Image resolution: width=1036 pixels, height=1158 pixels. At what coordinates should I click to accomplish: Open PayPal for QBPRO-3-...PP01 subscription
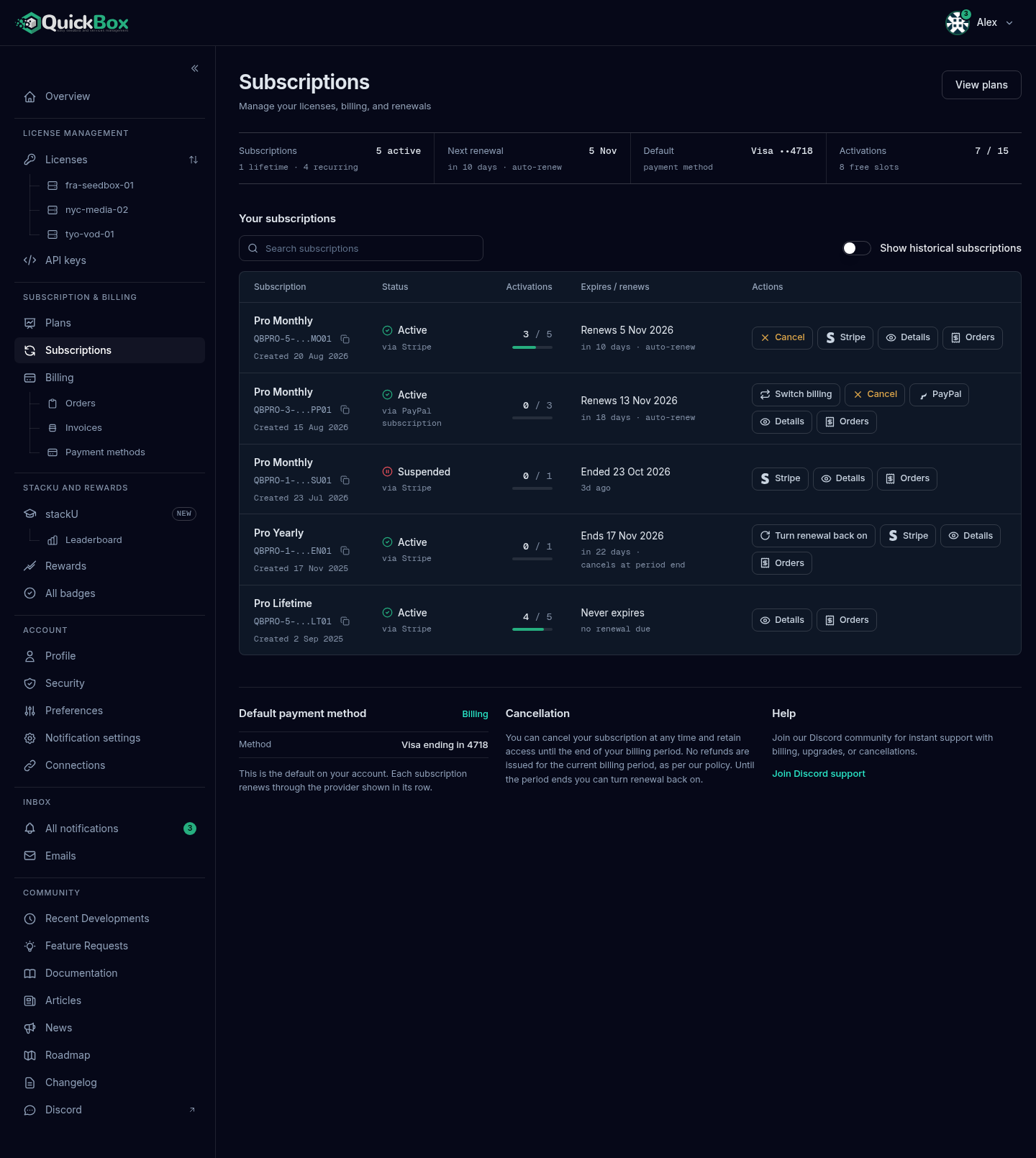tap(939, 395)
